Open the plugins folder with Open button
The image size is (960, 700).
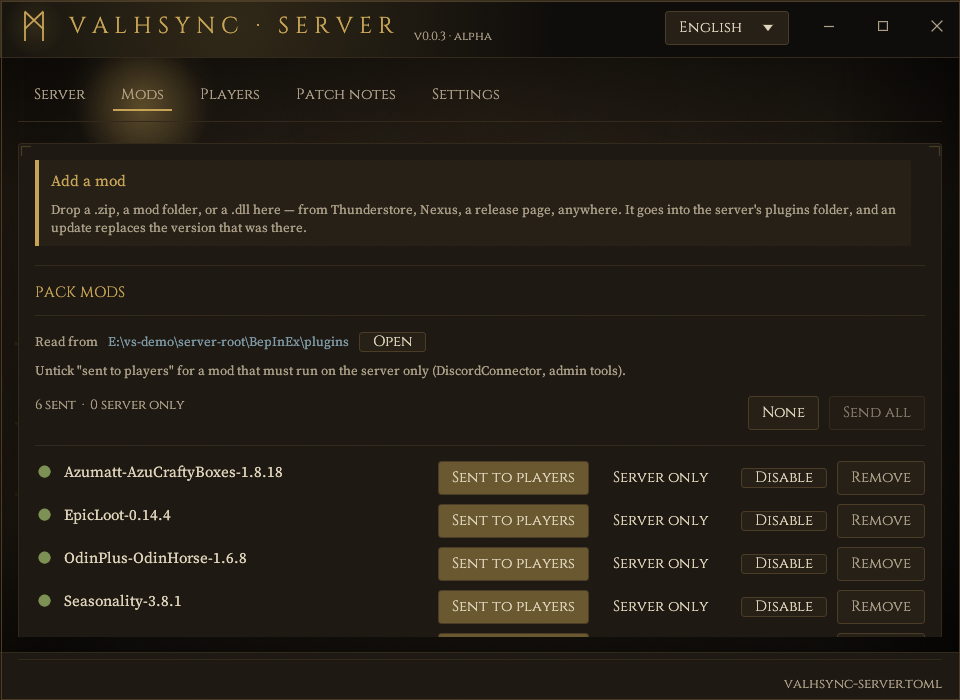(392, 342)
